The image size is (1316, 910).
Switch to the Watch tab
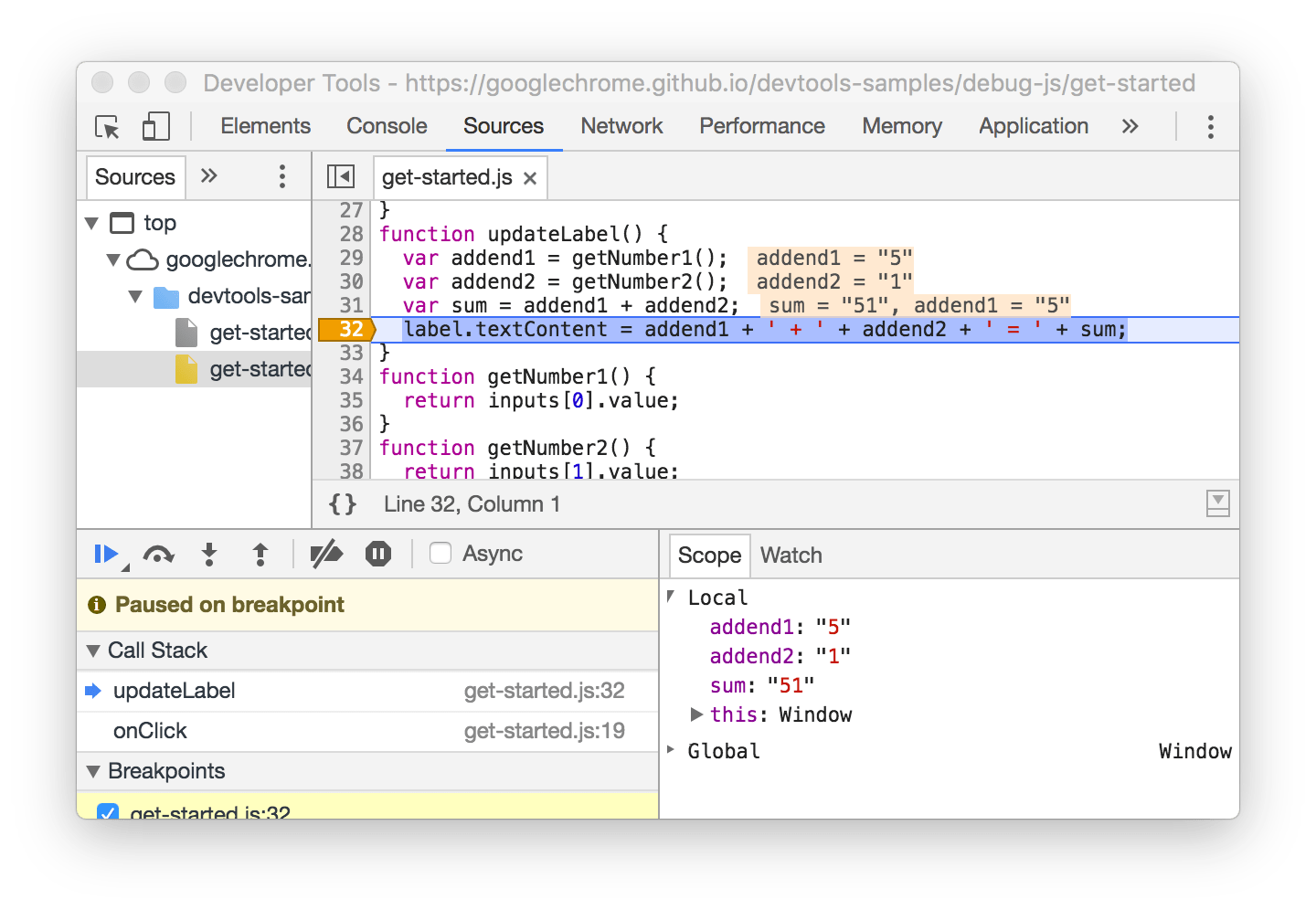[x=791, y=555]
